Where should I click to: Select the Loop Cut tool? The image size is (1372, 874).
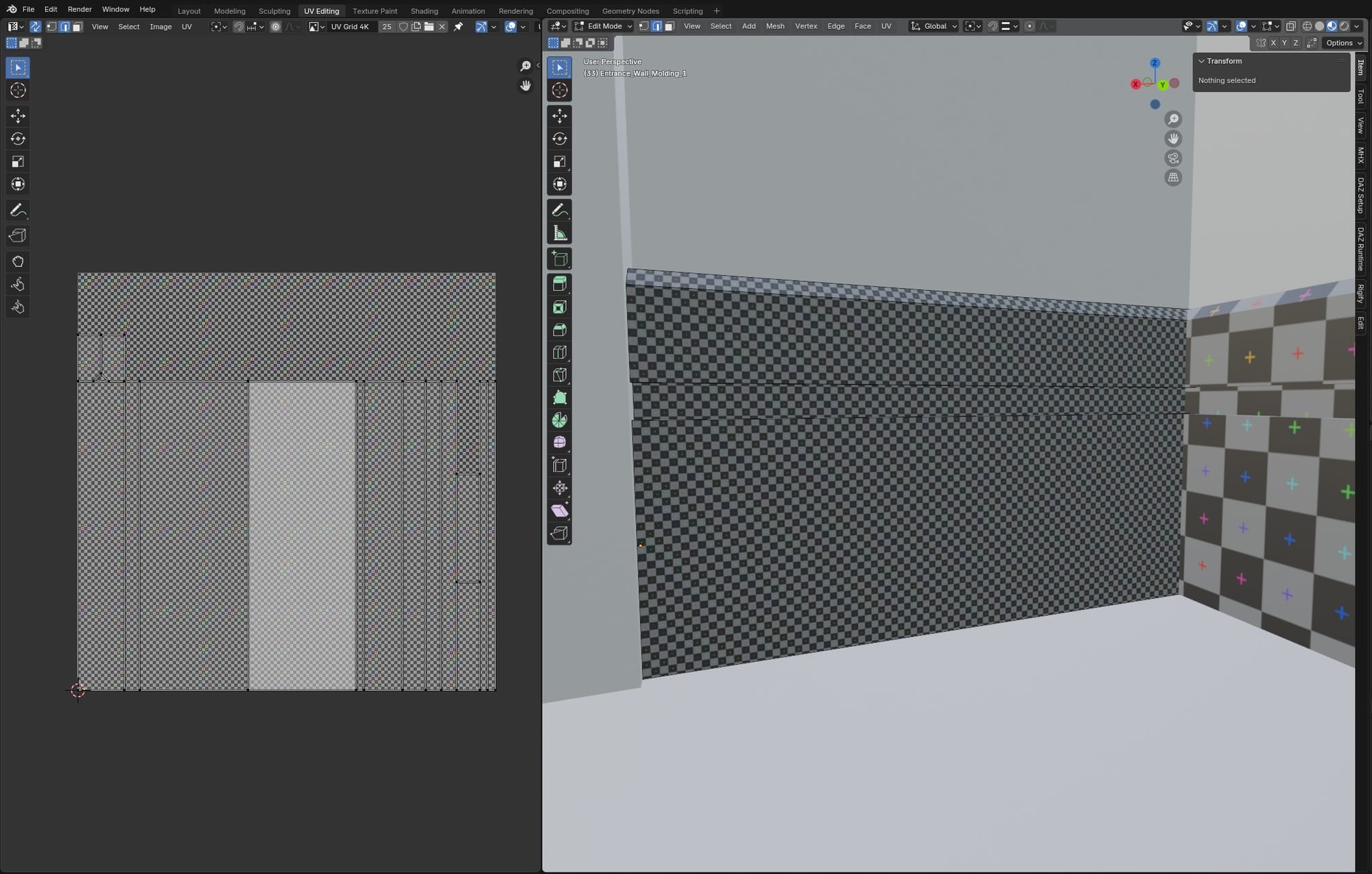click(x=560, y=352)
